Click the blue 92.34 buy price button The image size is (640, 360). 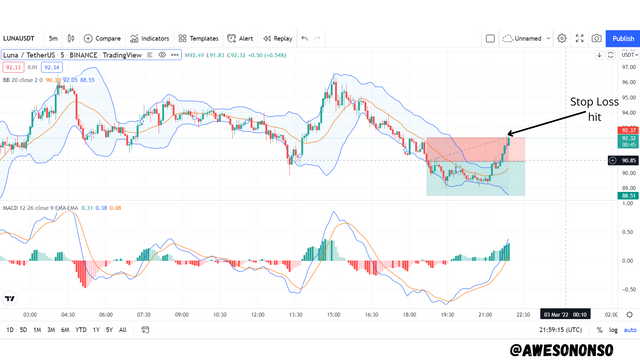point(52,67)
